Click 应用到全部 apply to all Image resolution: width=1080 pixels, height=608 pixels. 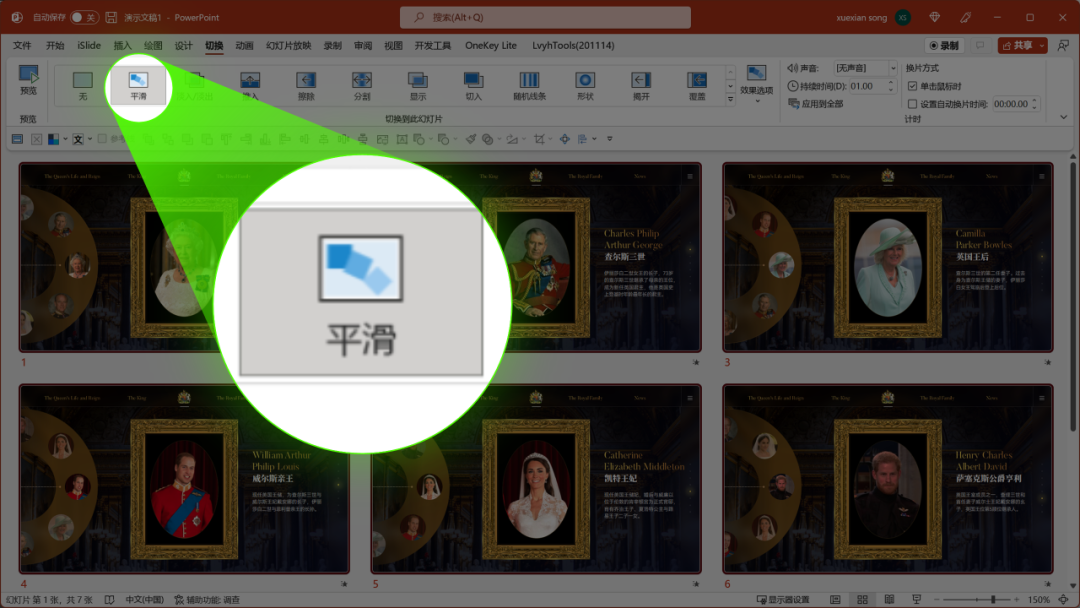pyautogui.click(x=816, y=104)
